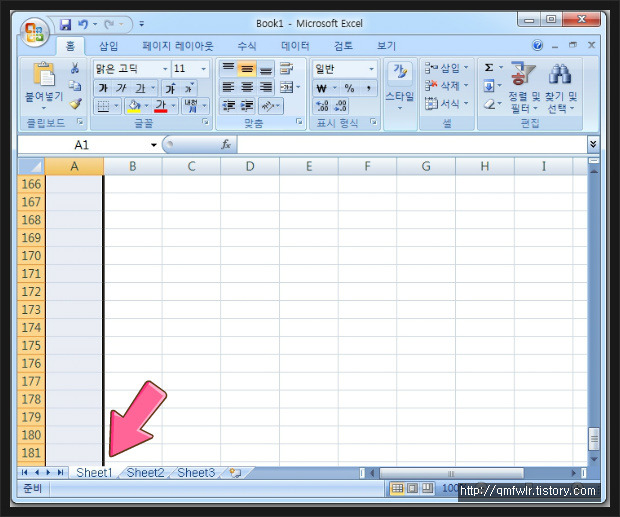The width and height of the screenshot is (620, 517).
Task: Toggle middle vertical alignment
Action: click(247, 68)
